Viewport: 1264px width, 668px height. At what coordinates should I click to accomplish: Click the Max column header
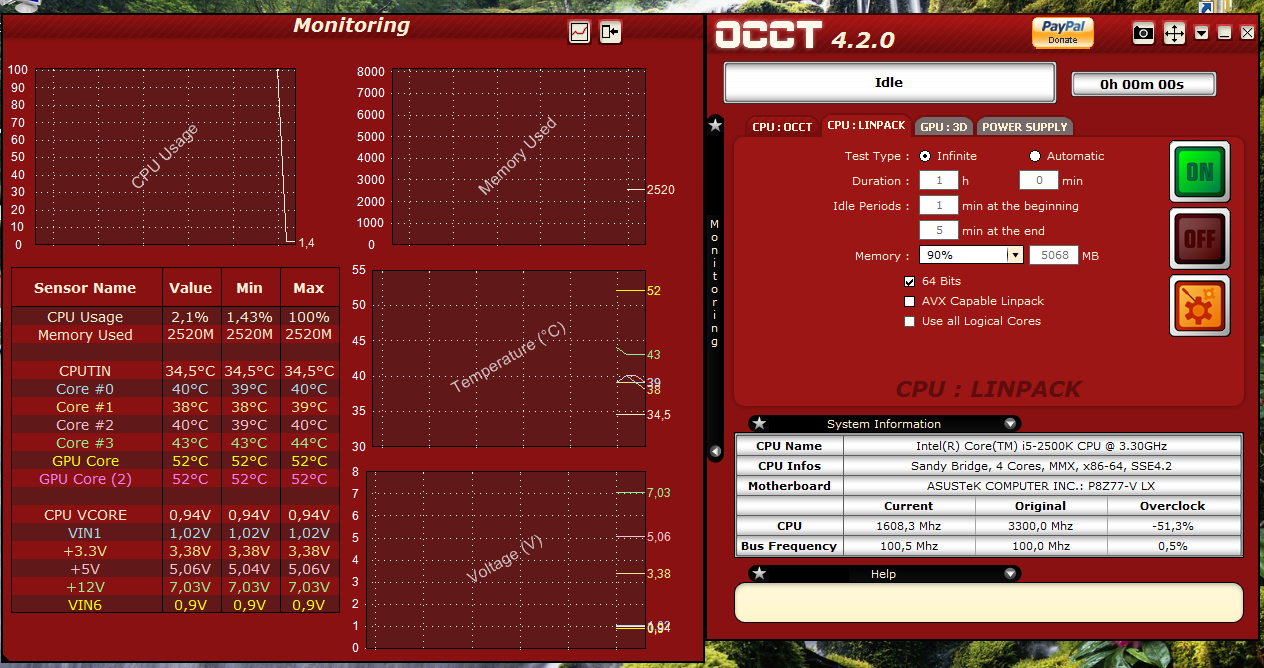(309, 288)
